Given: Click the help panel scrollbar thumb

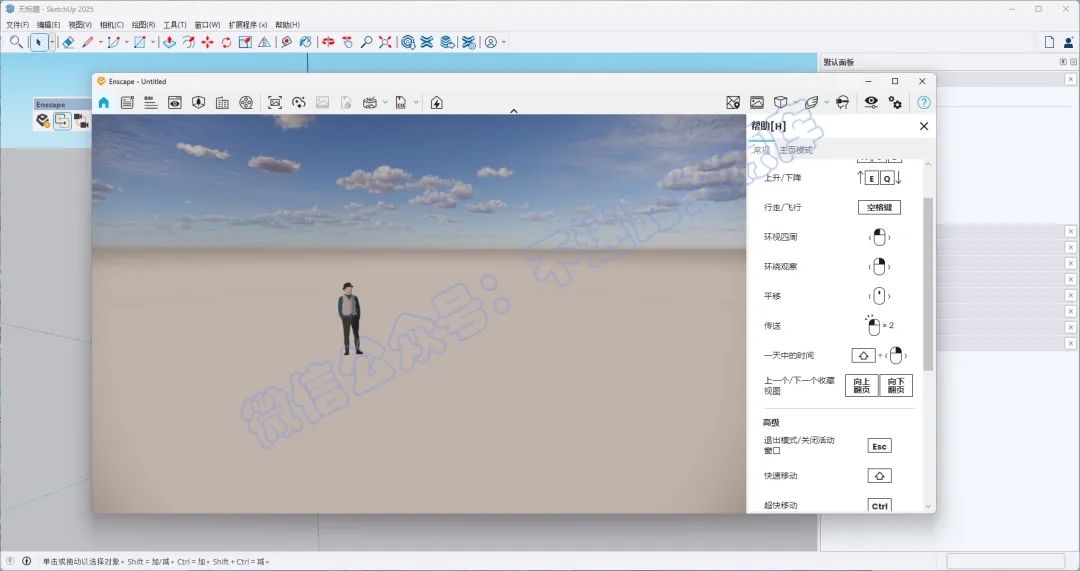Looking at the screenshot, I should click(x=928, y=284).
